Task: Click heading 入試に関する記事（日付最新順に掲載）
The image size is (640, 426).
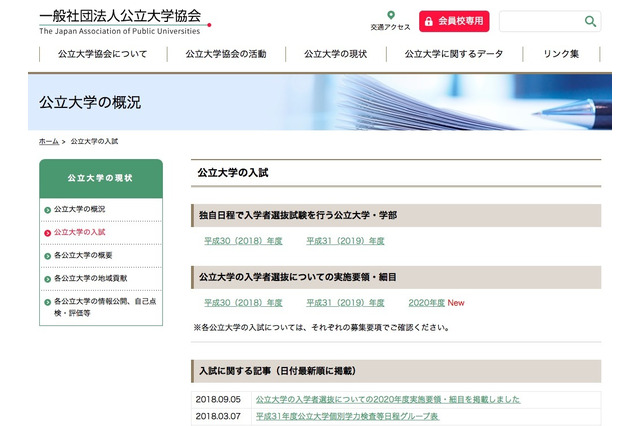Action: [x=278, y=371]
